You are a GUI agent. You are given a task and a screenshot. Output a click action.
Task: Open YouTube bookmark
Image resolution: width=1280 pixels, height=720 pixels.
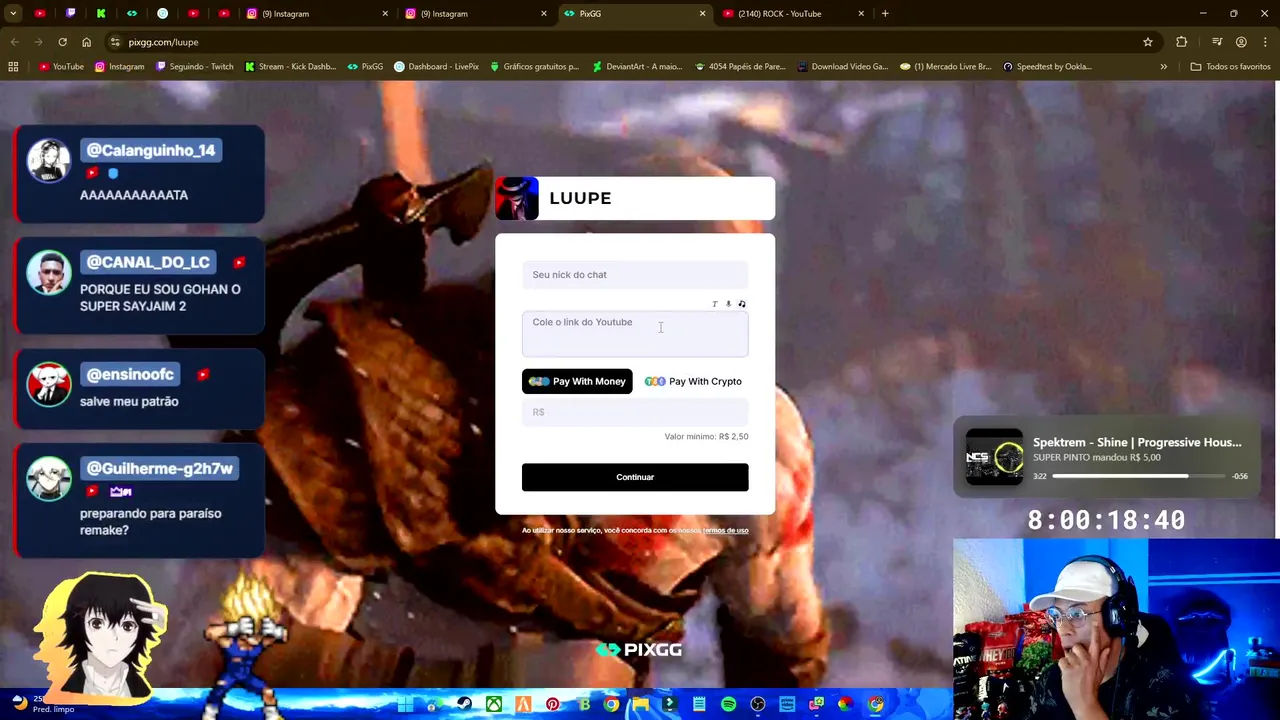coord(61,67)
